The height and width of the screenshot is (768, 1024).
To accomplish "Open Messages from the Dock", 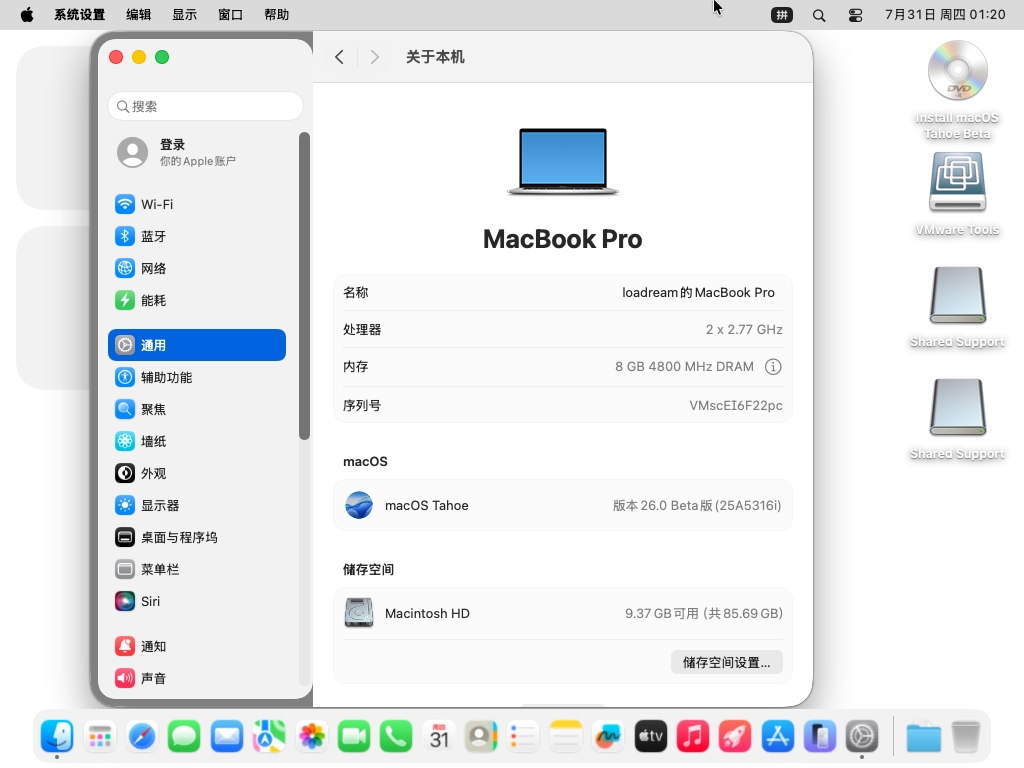I will [x=184, y=737].
